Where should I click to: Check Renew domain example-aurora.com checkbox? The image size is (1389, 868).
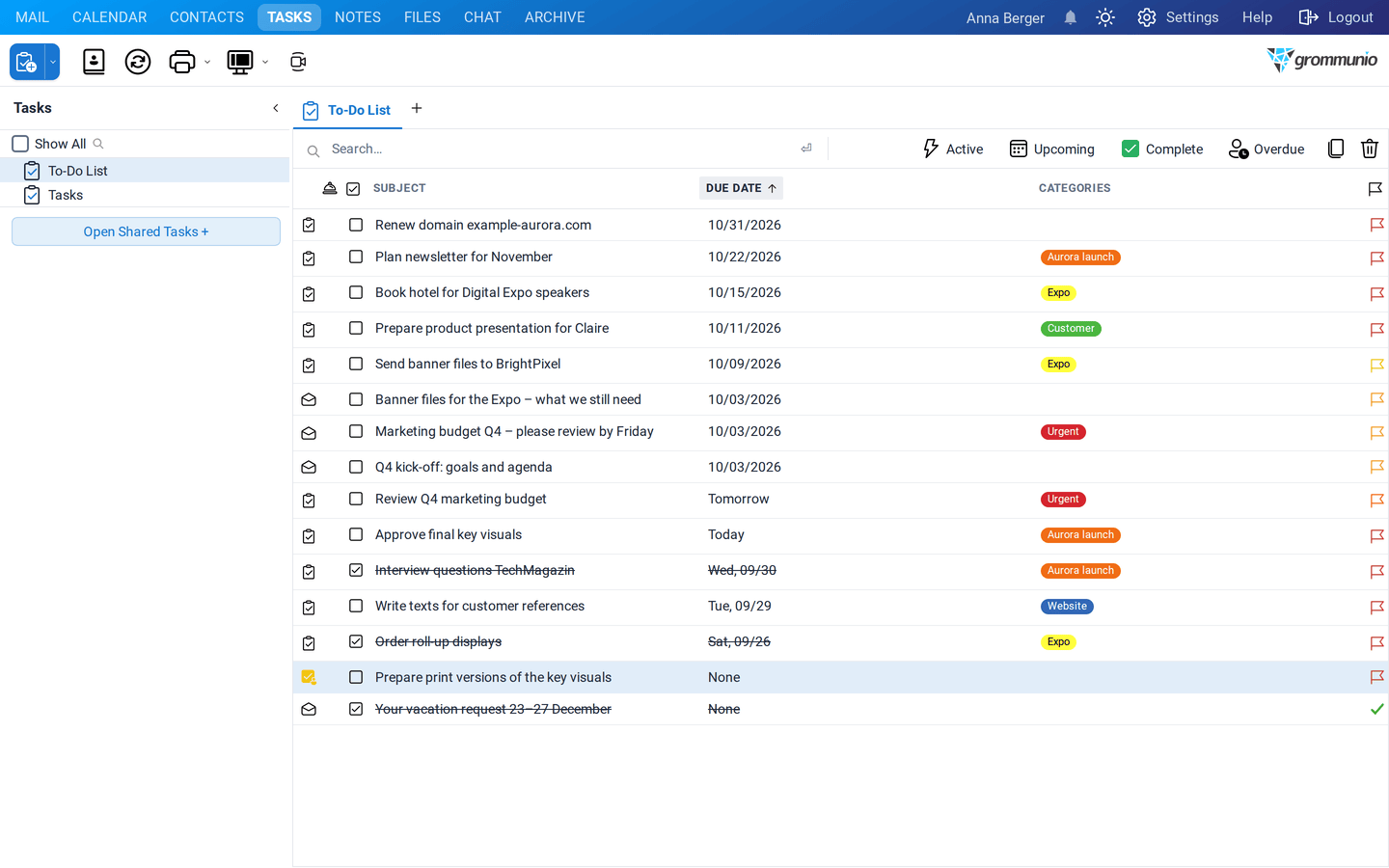click(356, 225)
